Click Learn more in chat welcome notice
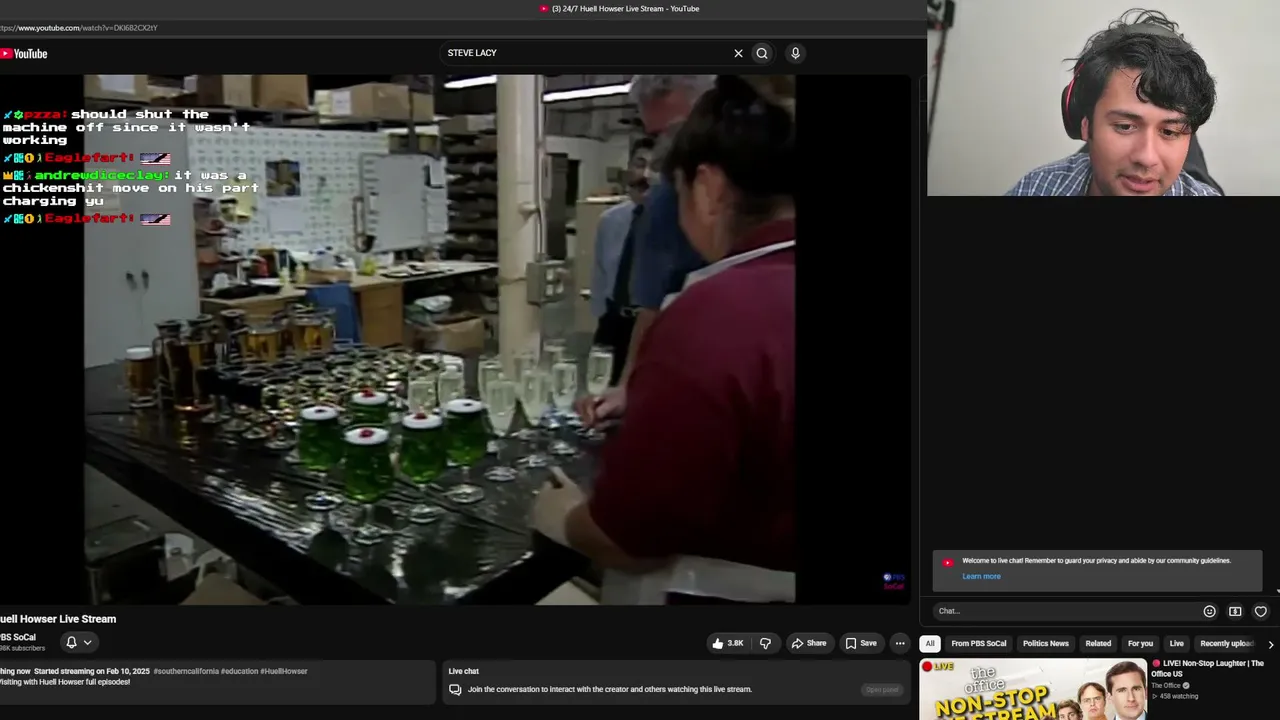 981,576
